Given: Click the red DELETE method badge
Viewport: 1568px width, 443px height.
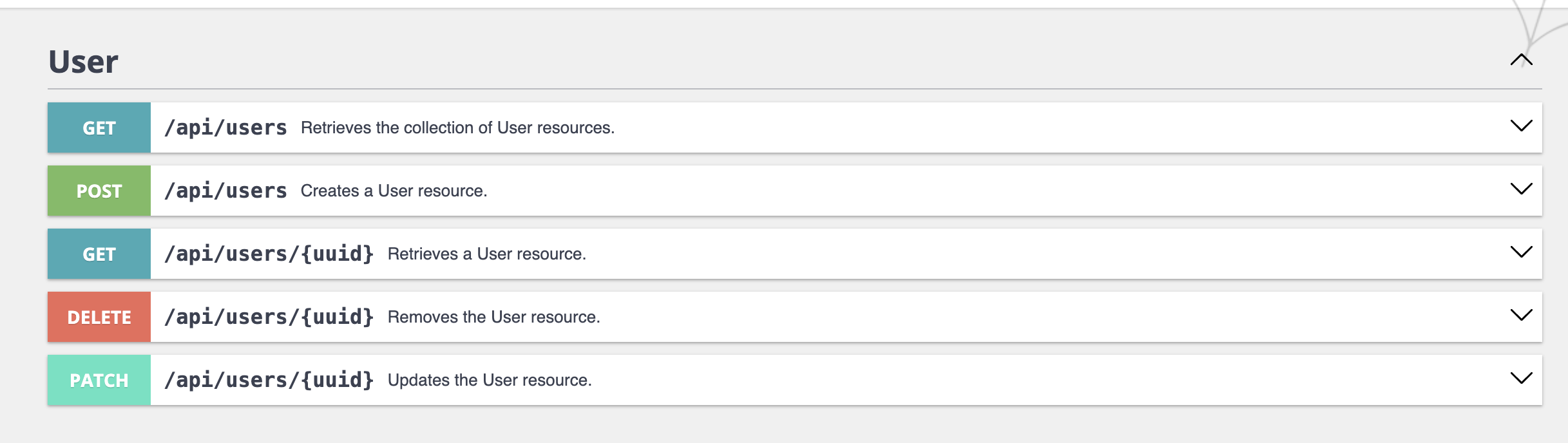Looking at the screenshot, I should click(99, 317).
